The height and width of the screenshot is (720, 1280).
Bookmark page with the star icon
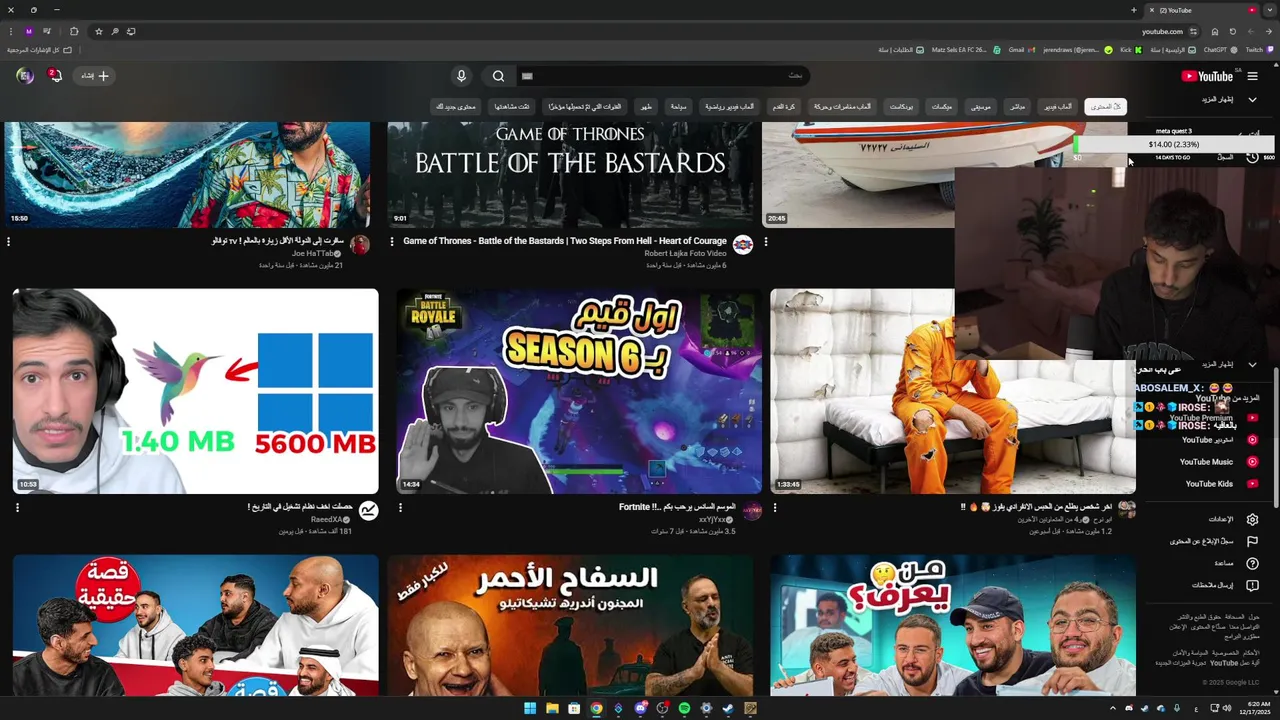tap(99, 31)
